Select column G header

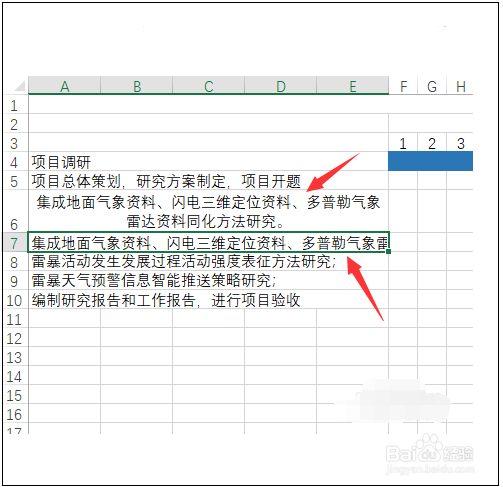click(x=432, y=85)
